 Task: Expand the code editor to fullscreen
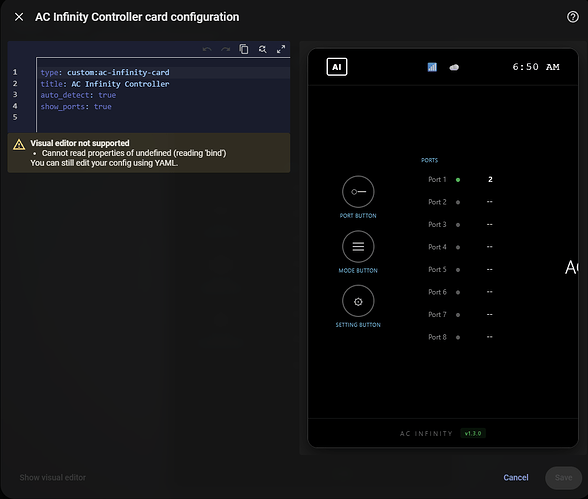pos(281,49)
